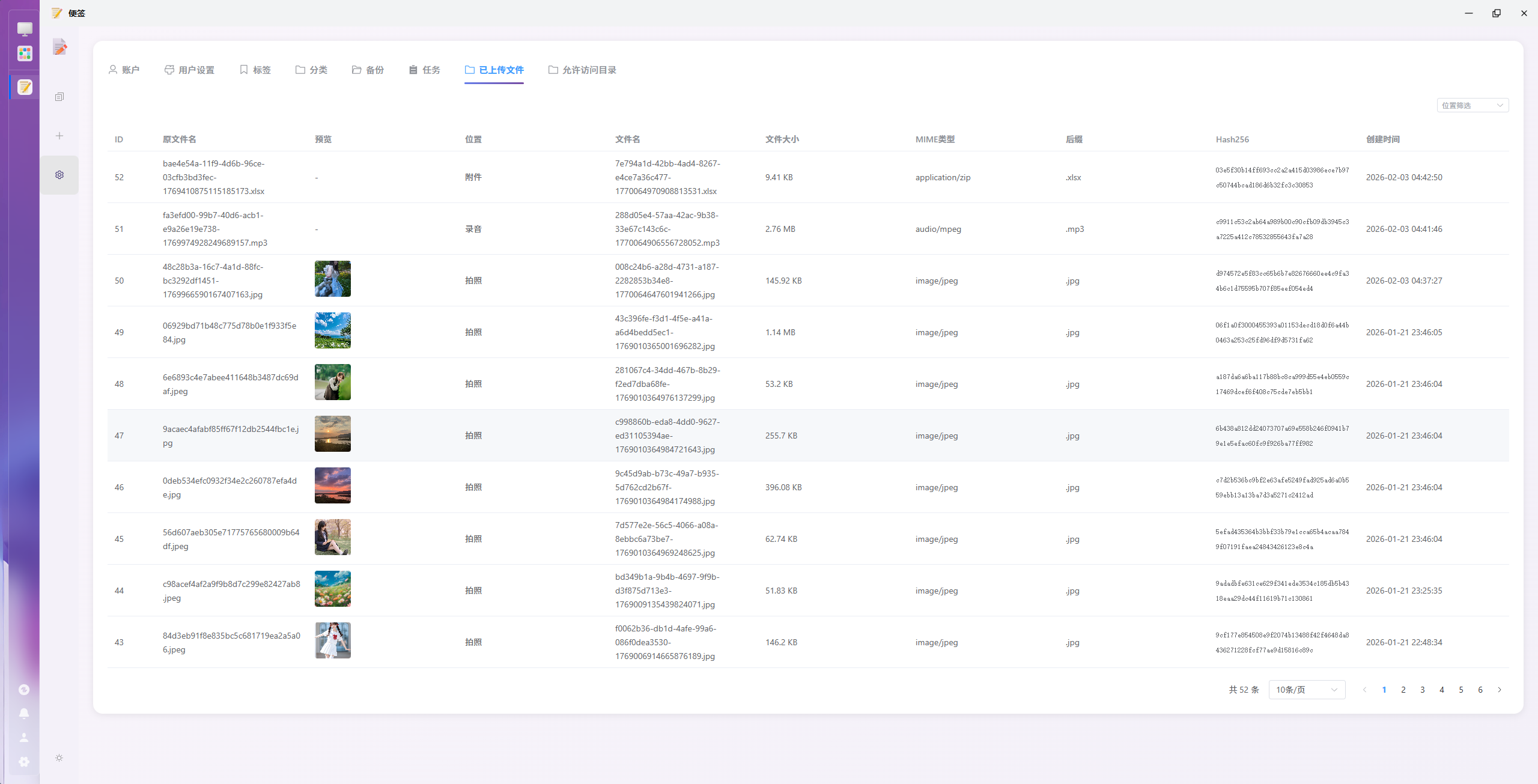Open the copy pages icon in the sidebar
This screenshot has height=784, width=1538.
click(59, 97)
